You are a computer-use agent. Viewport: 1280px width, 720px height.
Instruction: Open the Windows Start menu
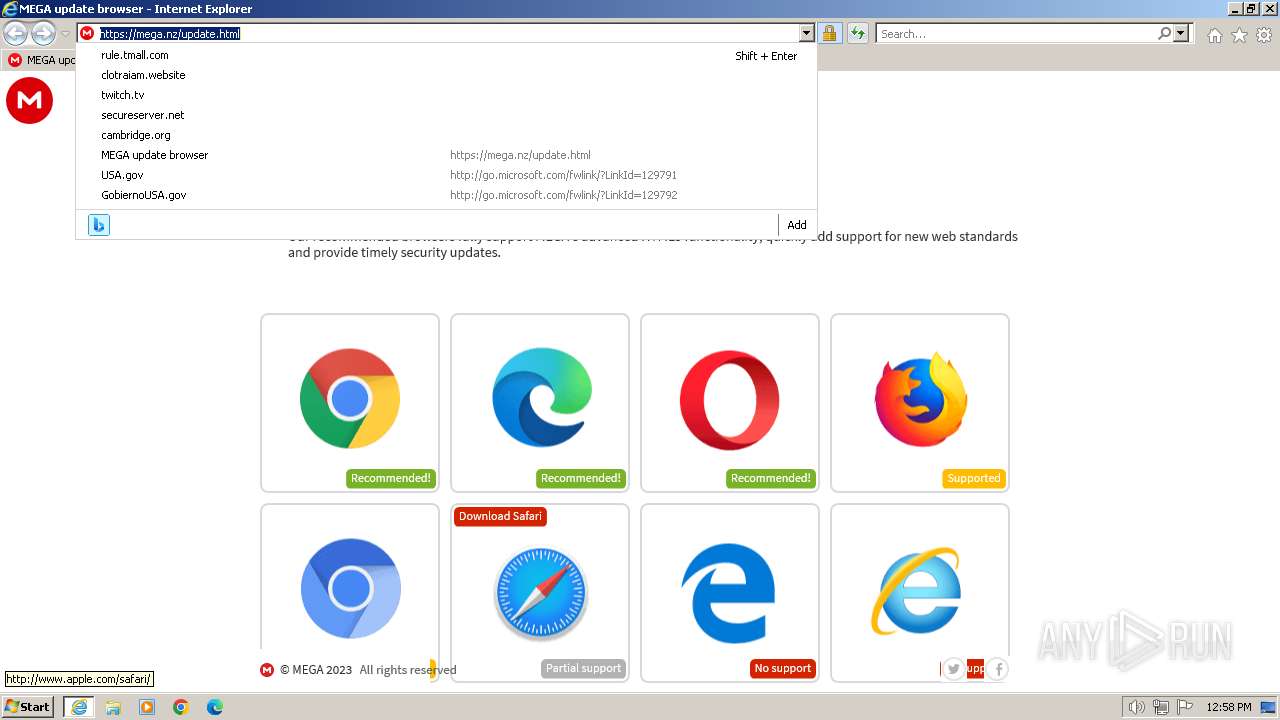pyautogui.click(x=28, y=707)
